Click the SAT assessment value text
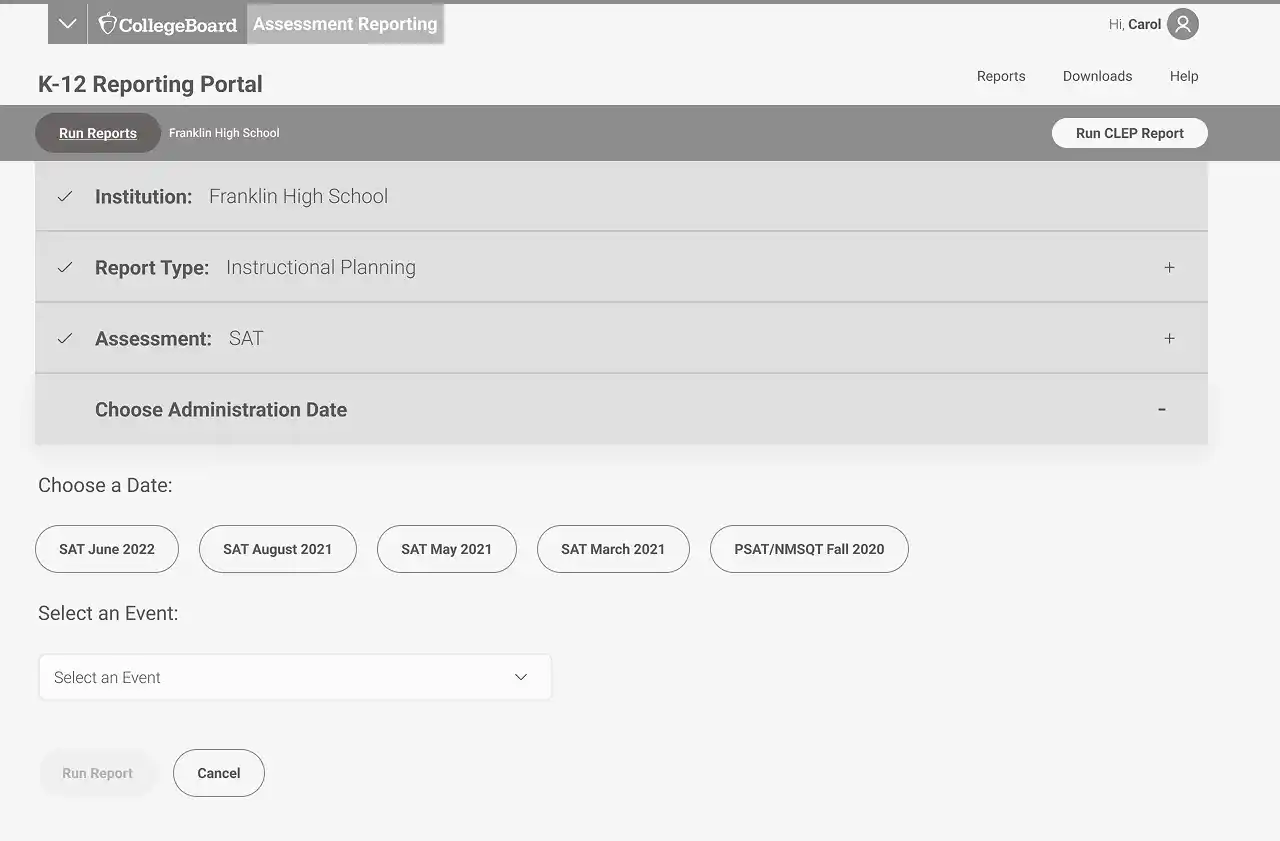Image resolution: width=1280 pixels, height=841 pixels. 246,339
